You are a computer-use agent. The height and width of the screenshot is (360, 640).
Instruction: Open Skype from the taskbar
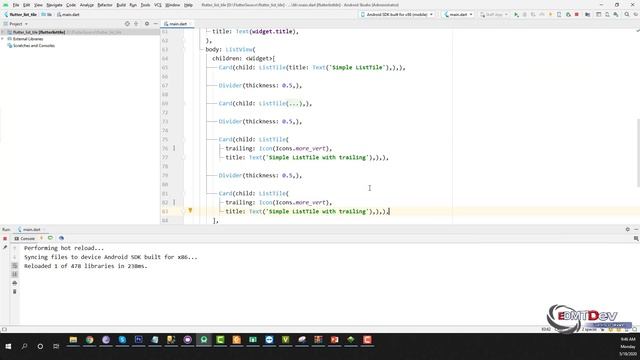(x=122, y=340)
